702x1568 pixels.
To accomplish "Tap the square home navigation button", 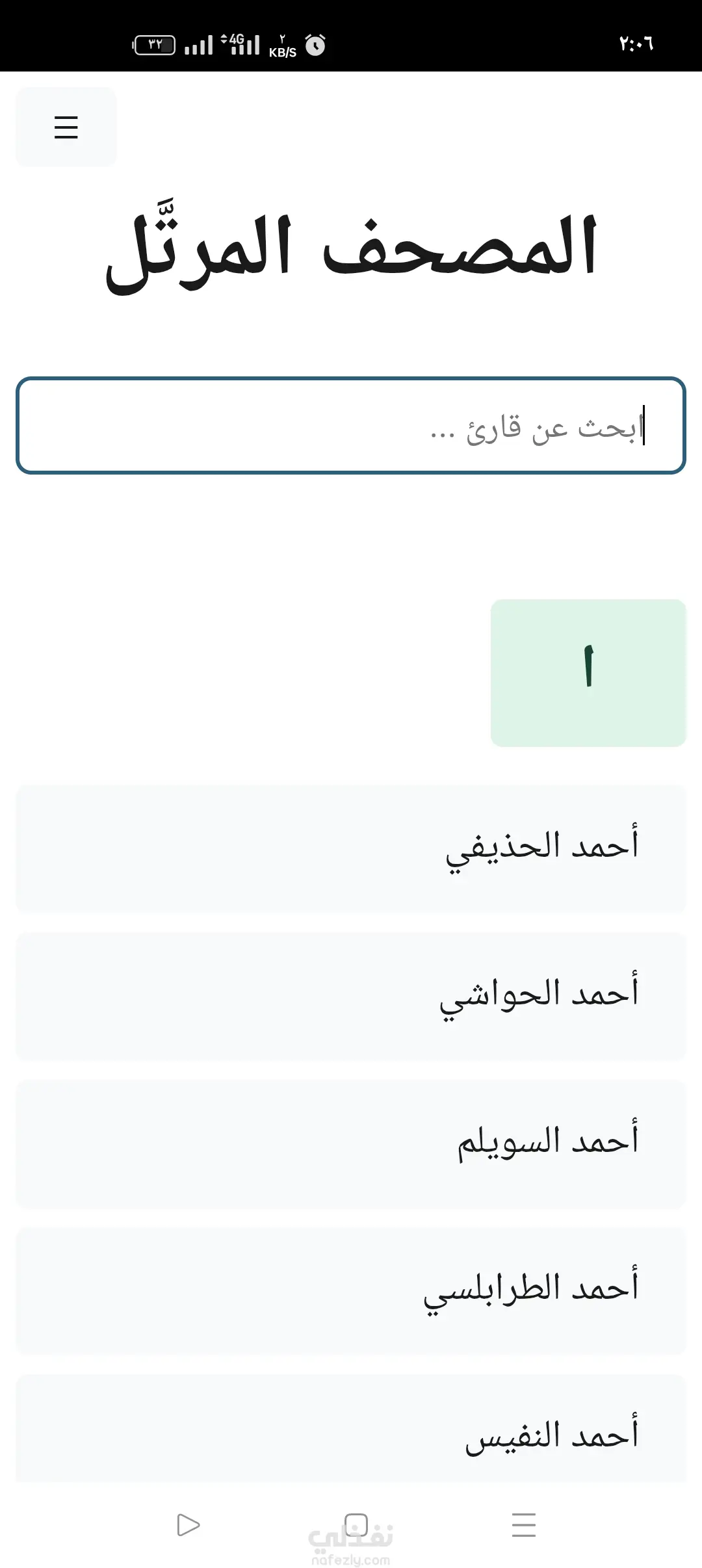I will coord(356,1524).
